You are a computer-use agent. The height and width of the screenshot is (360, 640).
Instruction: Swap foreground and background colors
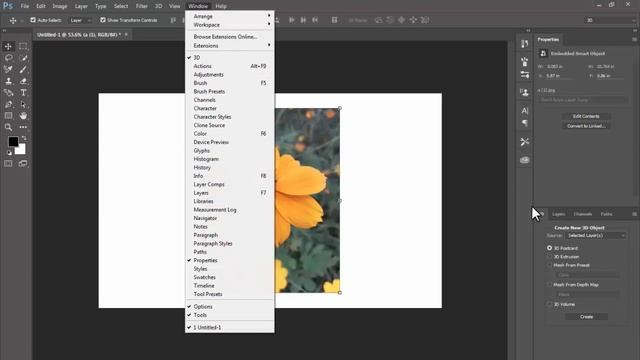(24, 138)
